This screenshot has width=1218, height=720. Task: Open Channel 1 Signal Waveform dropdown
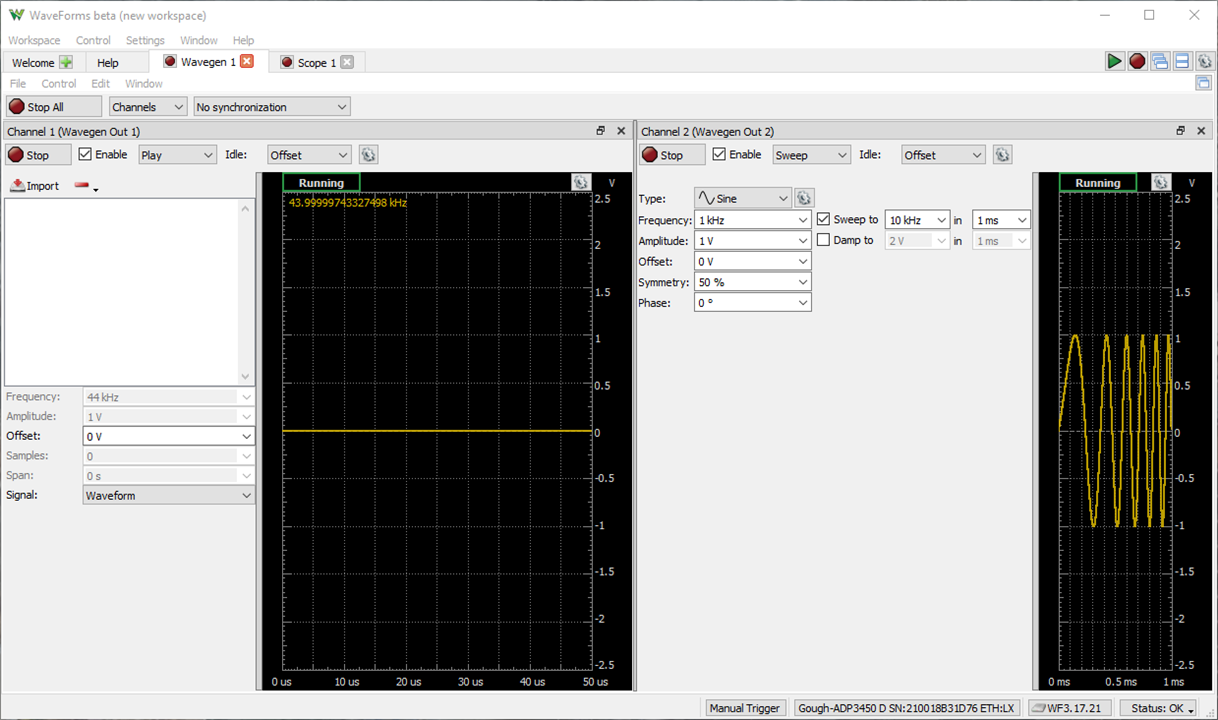[x=169, y=495]
